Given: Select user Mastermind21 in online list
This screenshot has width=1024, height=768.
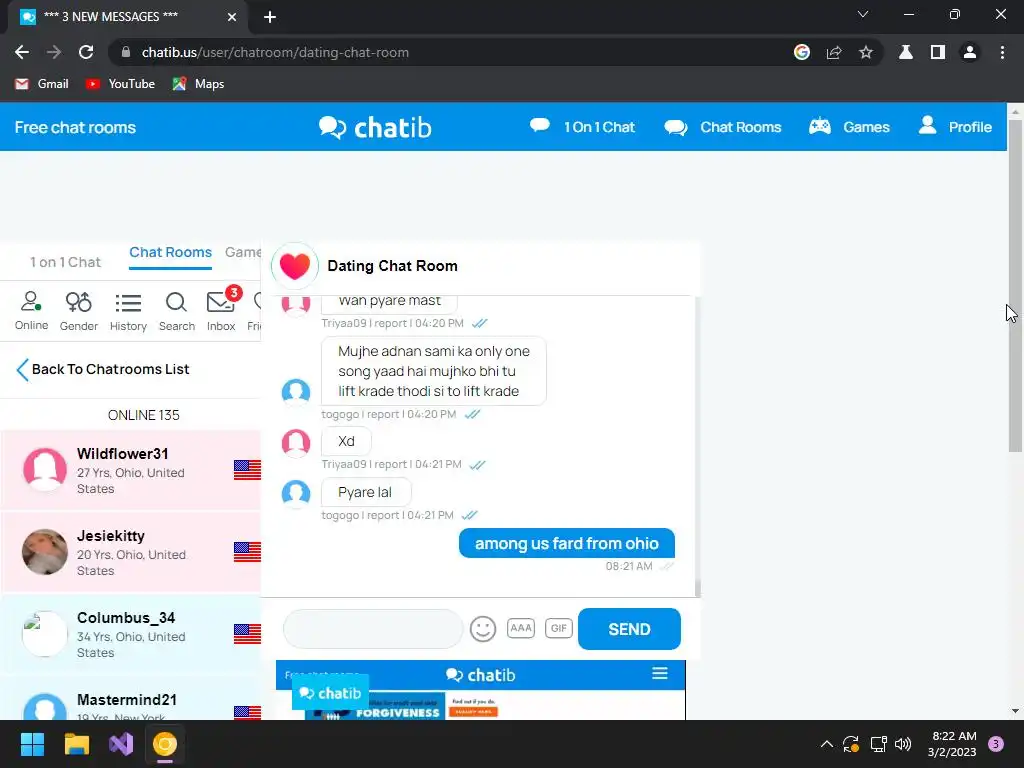Looking at the screenshot, I should tap(131, 699).
